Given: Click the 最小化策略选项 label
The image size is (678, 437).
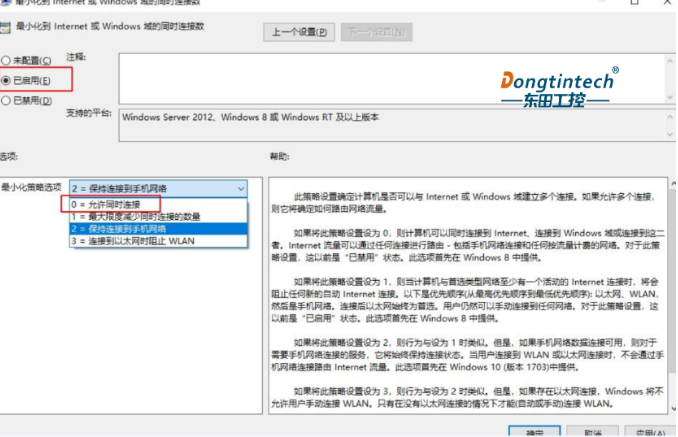Looking at the screenshot, I should (31, 187).
